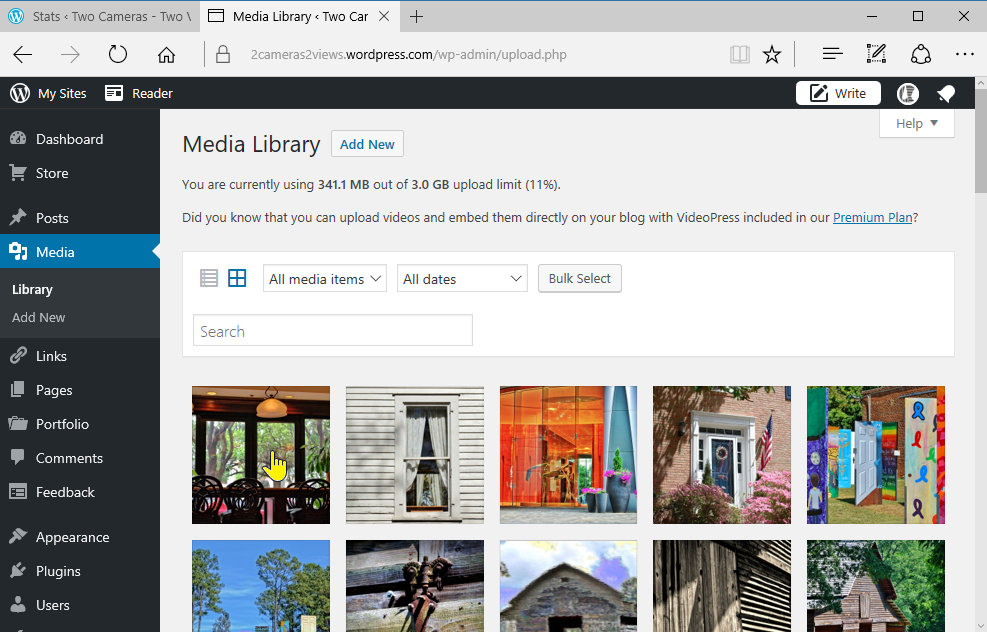Go to browser home icon
The image size is (987, 632).
tap(166, 55)
